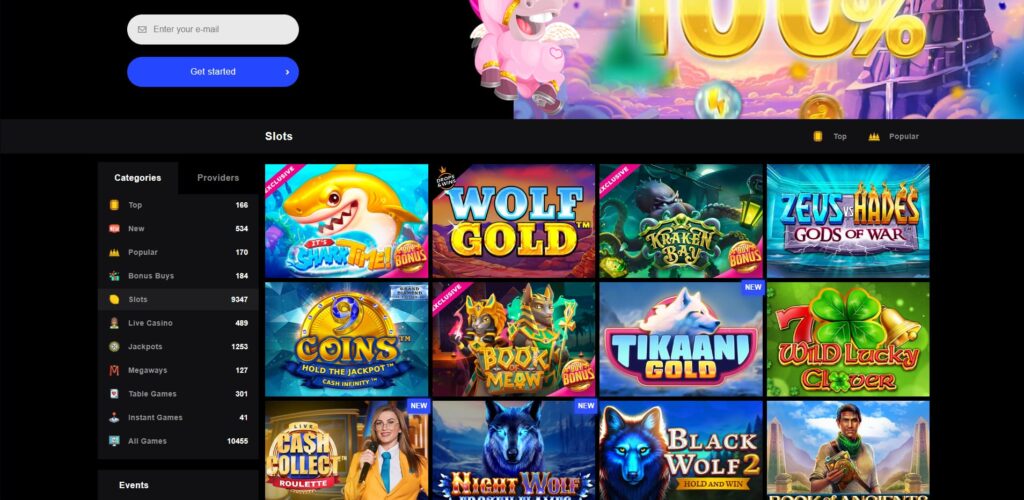Switch to the Providers tab
Screen dimensions: 1024x500
click(x=218, y=178)
